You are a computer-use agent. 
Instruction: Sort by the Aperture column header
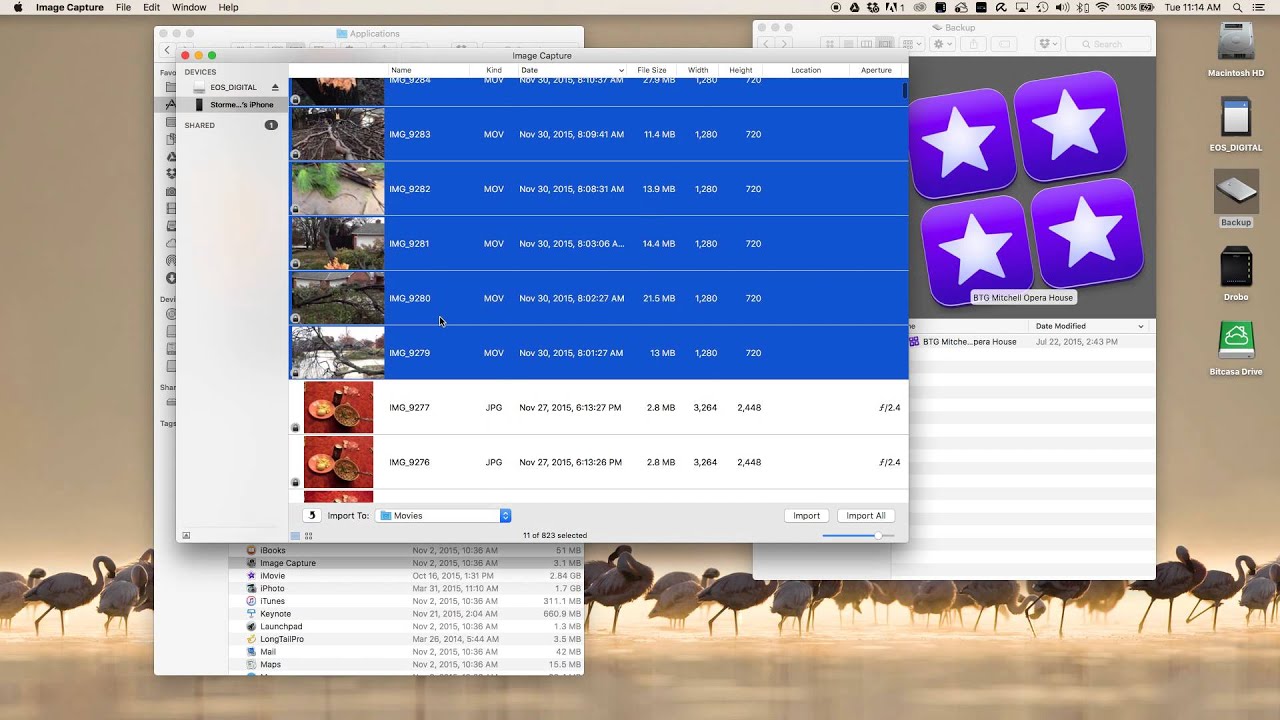pos(877,70)
